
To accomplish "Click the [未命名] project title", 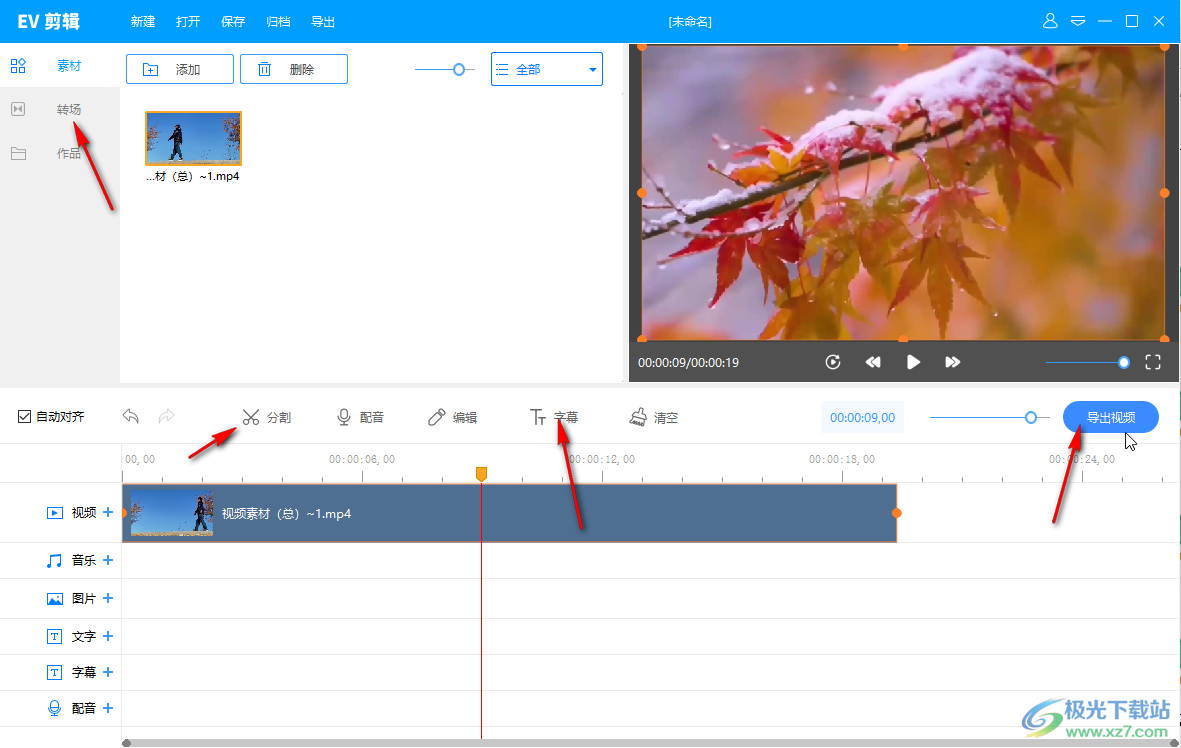I will [x=690, y=22].
